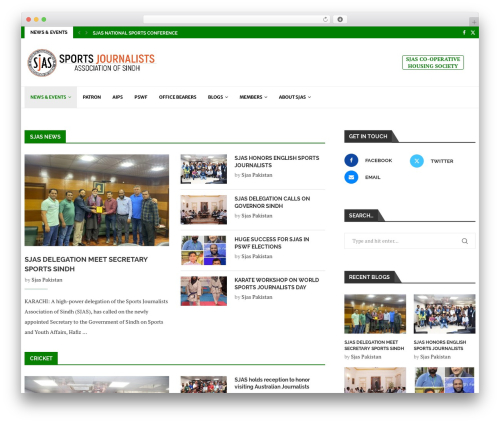Open Karate Workshop on World Sports Journalists Day
The height and width of the screenshot is (423, 500).
pyautogui.click(x=277, y=284)
